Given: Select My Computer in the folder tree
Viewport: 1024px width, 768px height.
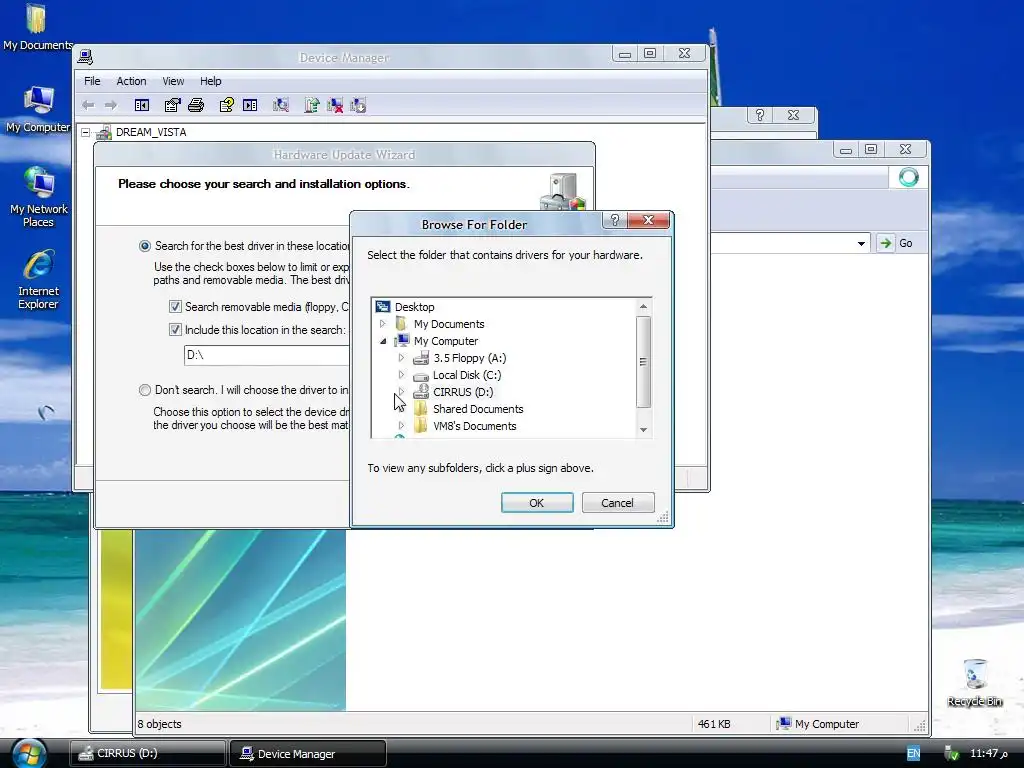Looking at the screenshot, I should (x=445, y=341).
